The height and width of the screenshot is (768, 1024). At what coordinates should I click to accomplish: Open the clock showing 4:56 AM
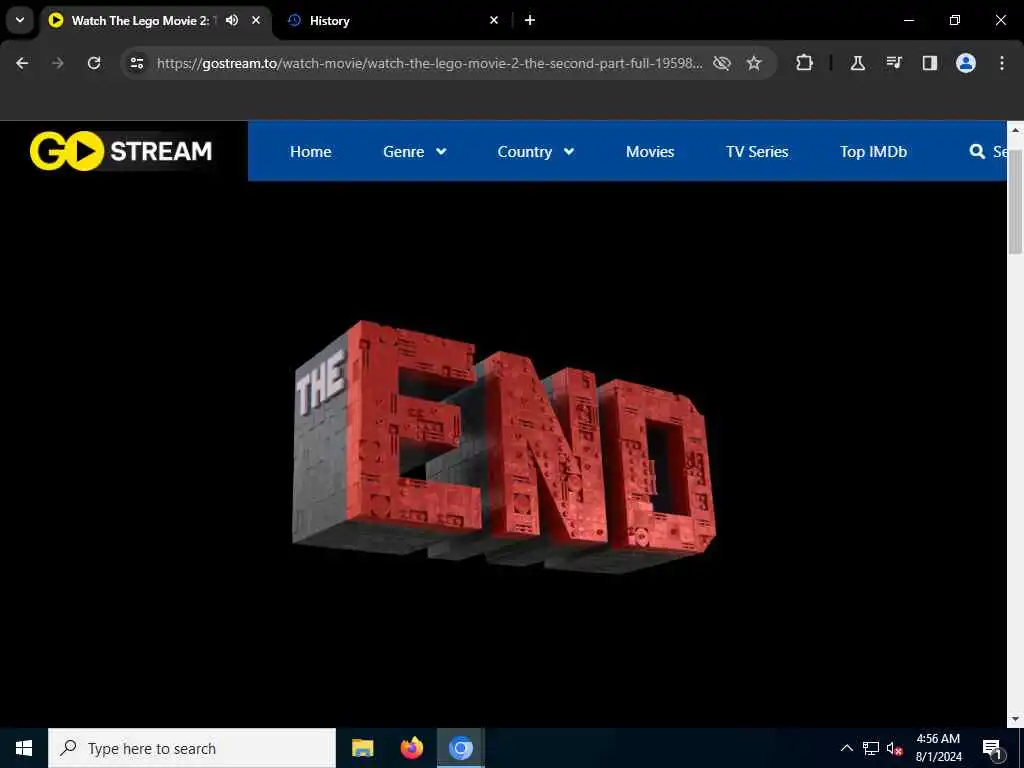coord(938,748)
